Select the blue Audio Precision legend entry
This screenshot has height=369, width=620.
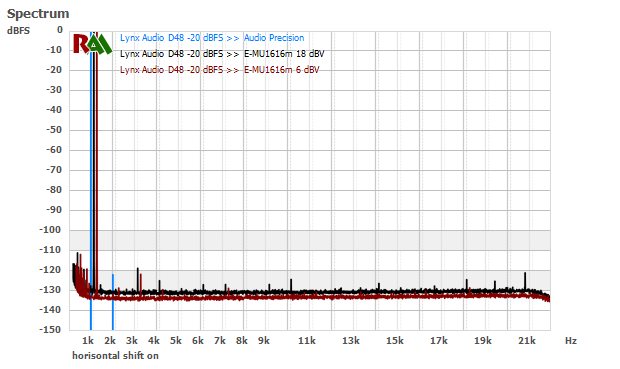pos(212,38)
